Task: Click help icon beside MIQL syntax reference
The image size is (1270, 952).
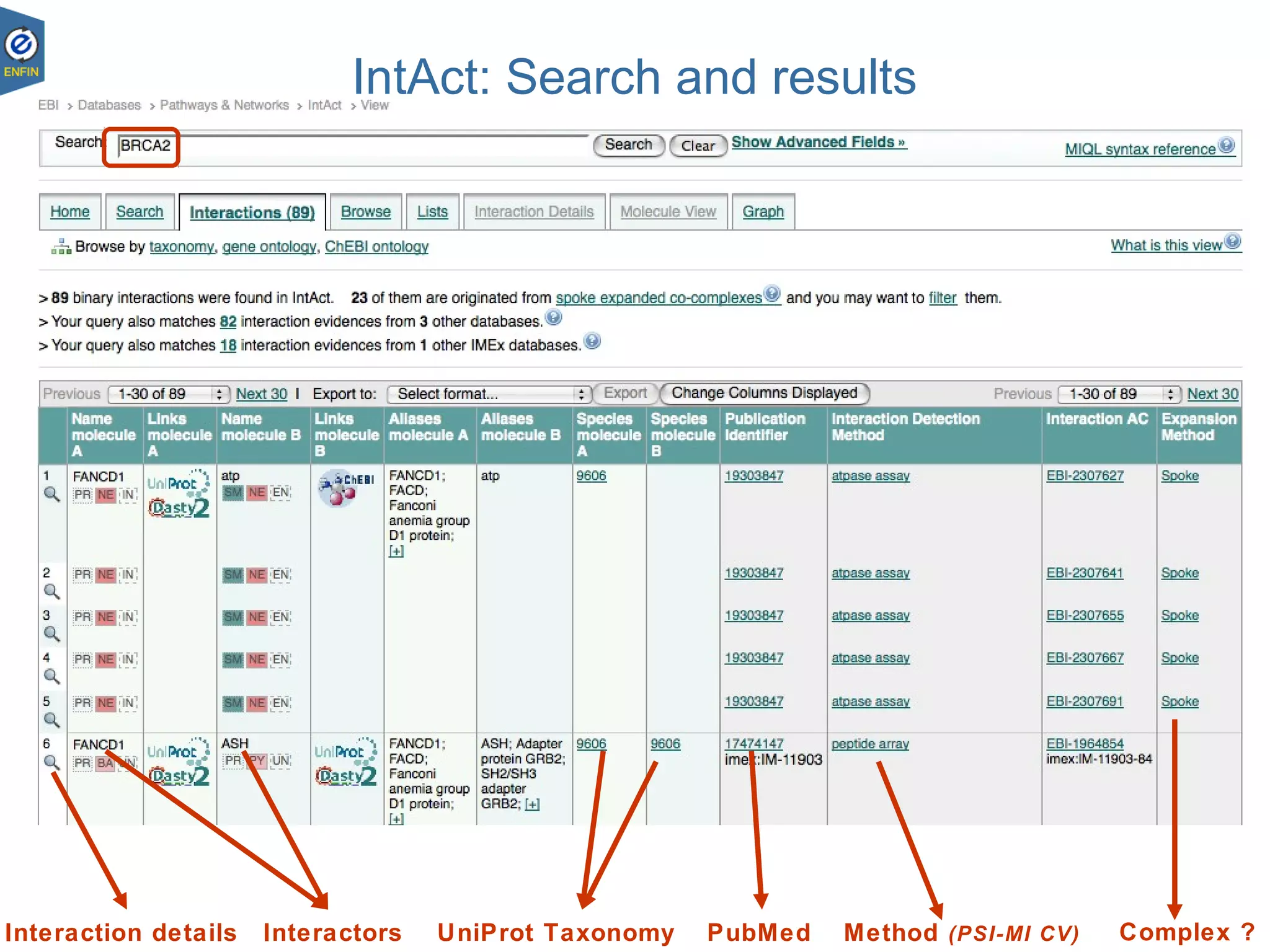Action: coord(1226,146)
